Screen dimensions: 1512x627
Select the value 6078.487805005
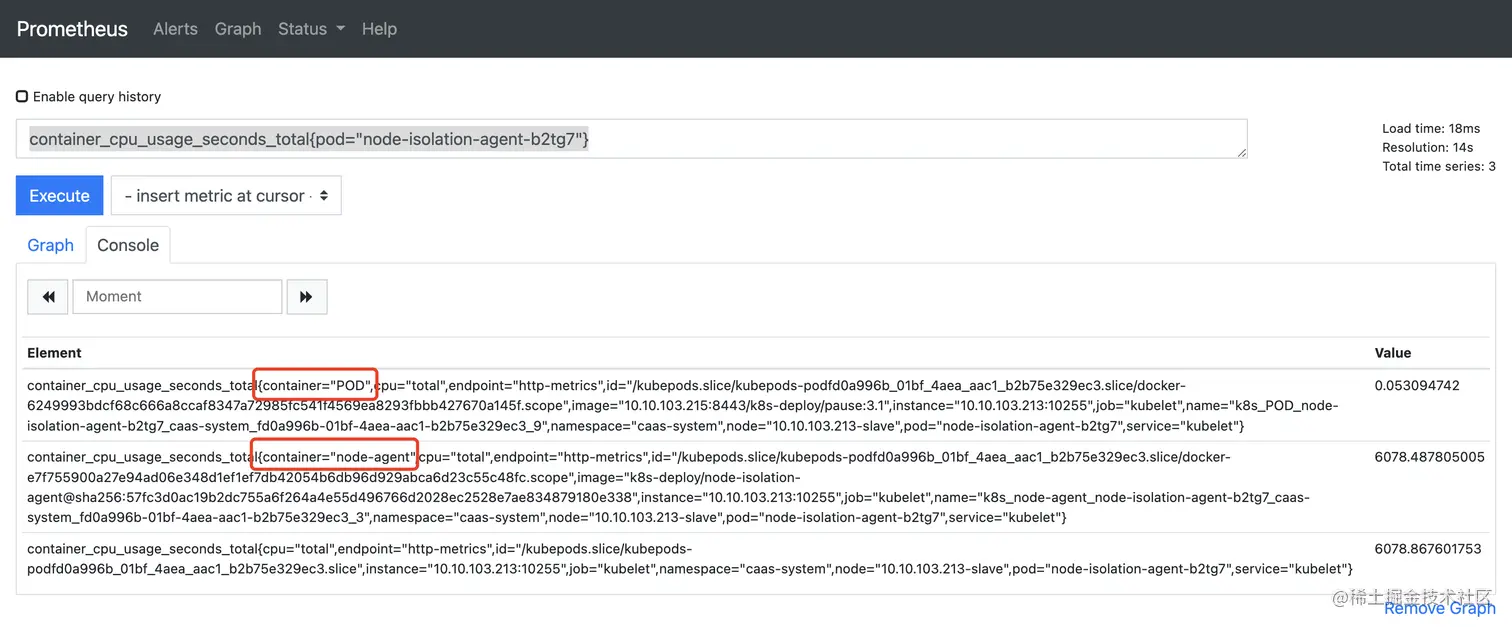click(x=1429, y=457)
